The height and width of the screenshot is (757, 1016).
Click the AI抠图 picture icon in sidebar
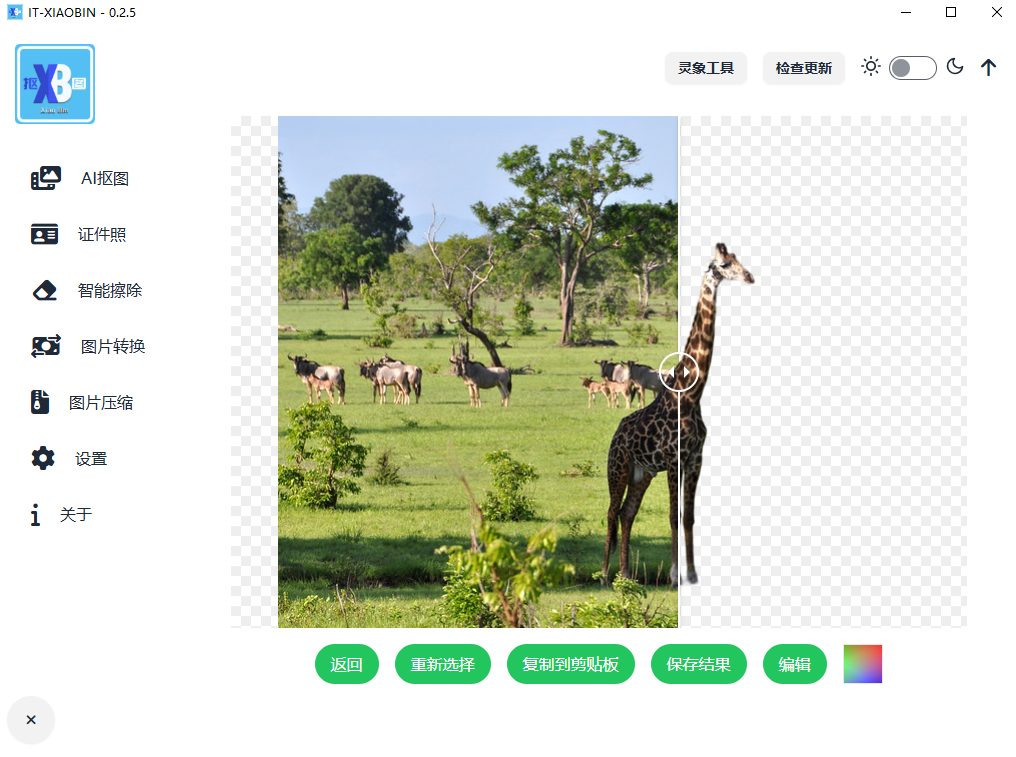tap(46, 179)
